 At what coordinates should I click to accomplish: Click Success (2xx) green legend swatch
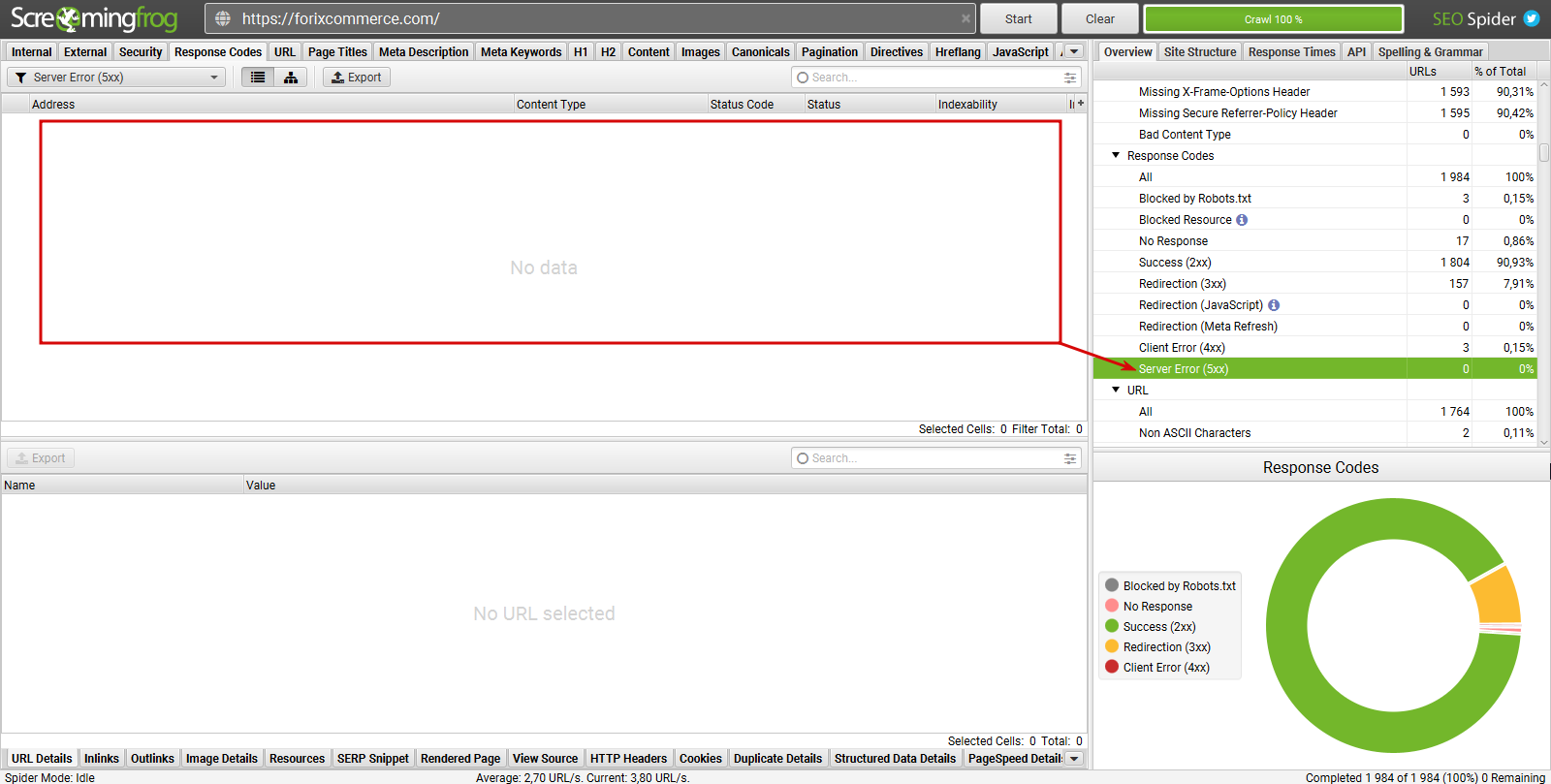pos(1112,626)
